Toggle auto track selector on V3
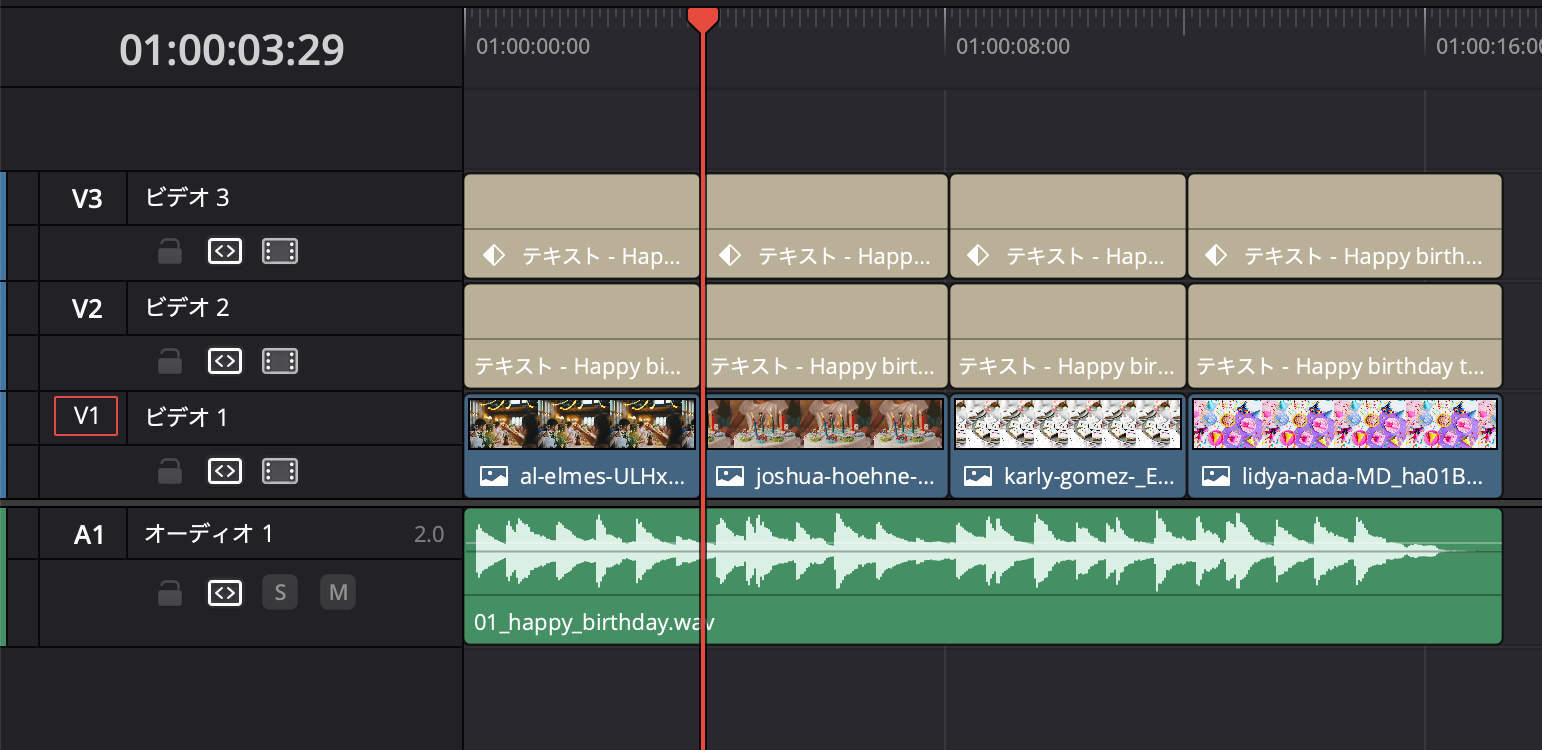Image resolution: width=1542 pixels, height=750 pixels. 225,252
